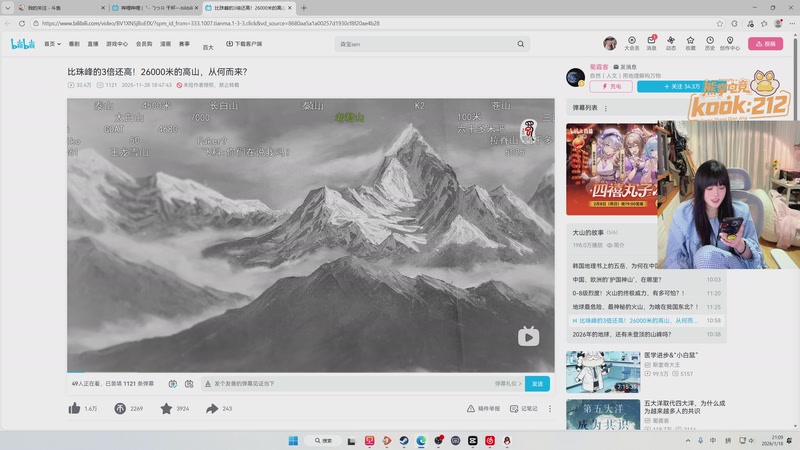Select playlist item 0-8级烈度 火山的终极威力
Screen dimensions: 800x450
pos(646,293)
